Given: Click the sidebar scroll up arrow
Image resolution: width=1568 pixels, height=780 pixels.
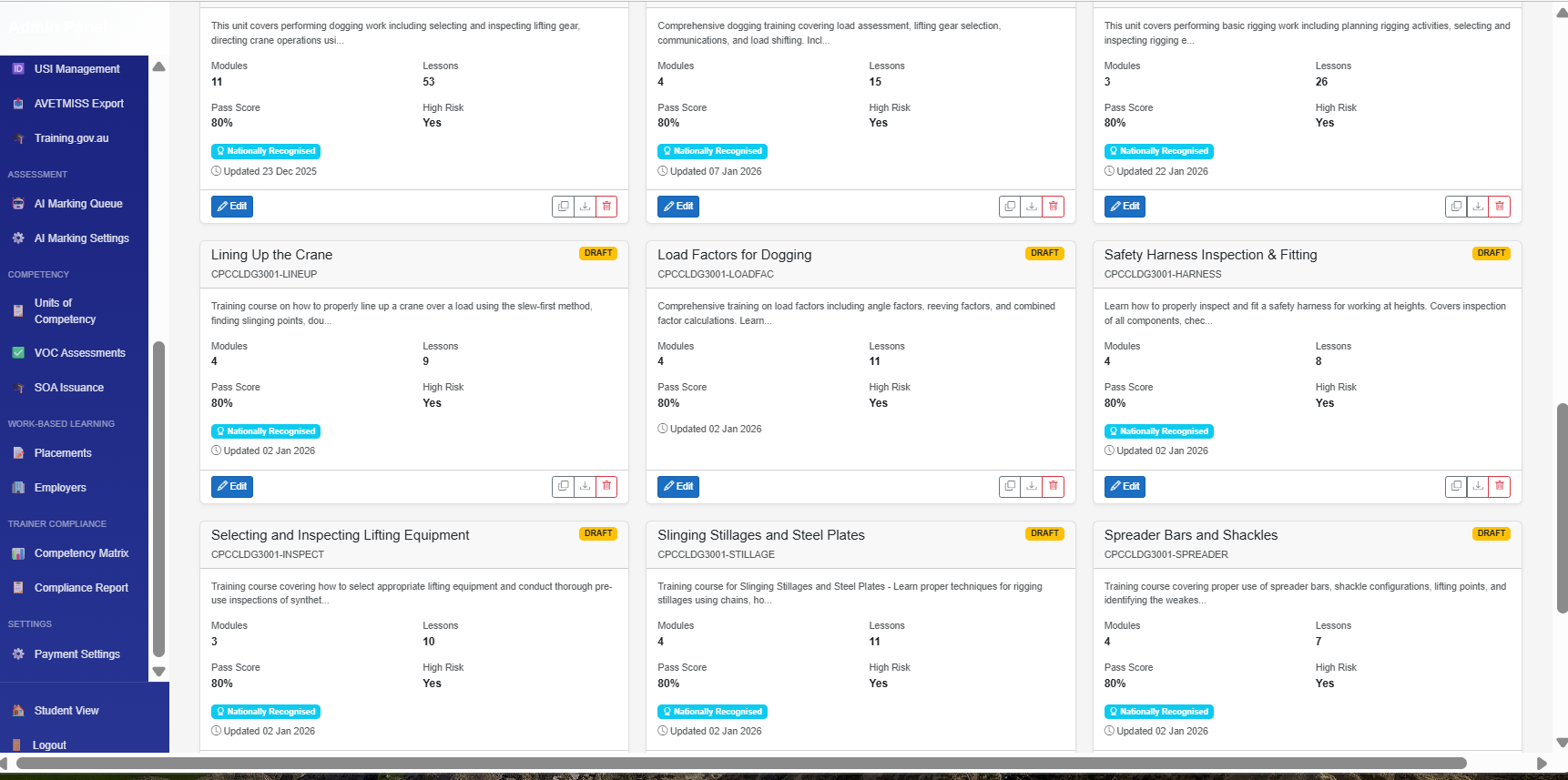Looking at the screenshot, I should [x=158, y=66].
